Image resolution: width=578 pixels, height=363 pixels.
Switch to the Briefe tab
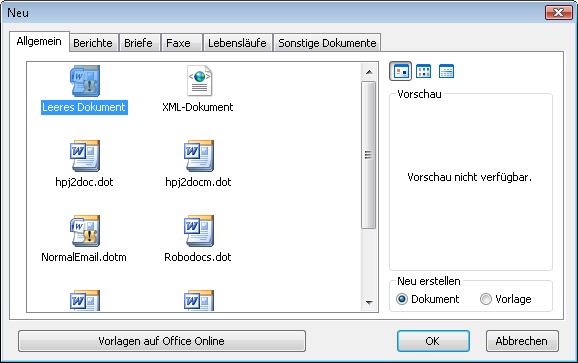point(139,43)
